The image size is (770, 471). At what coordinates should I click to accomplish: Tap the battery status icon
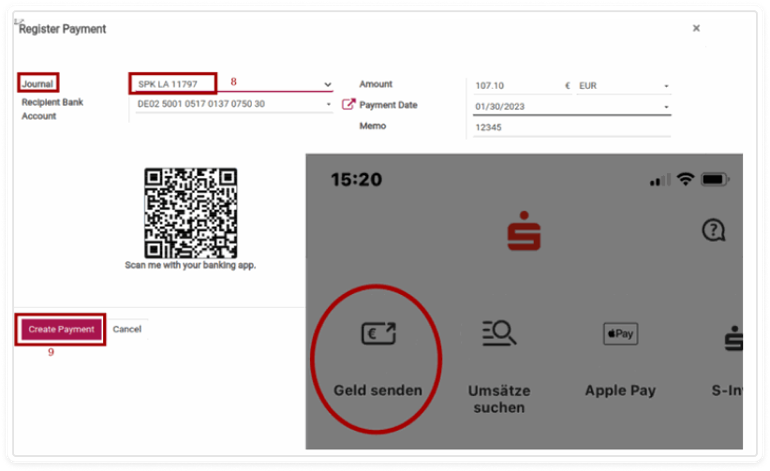click(x=715, y=179)
